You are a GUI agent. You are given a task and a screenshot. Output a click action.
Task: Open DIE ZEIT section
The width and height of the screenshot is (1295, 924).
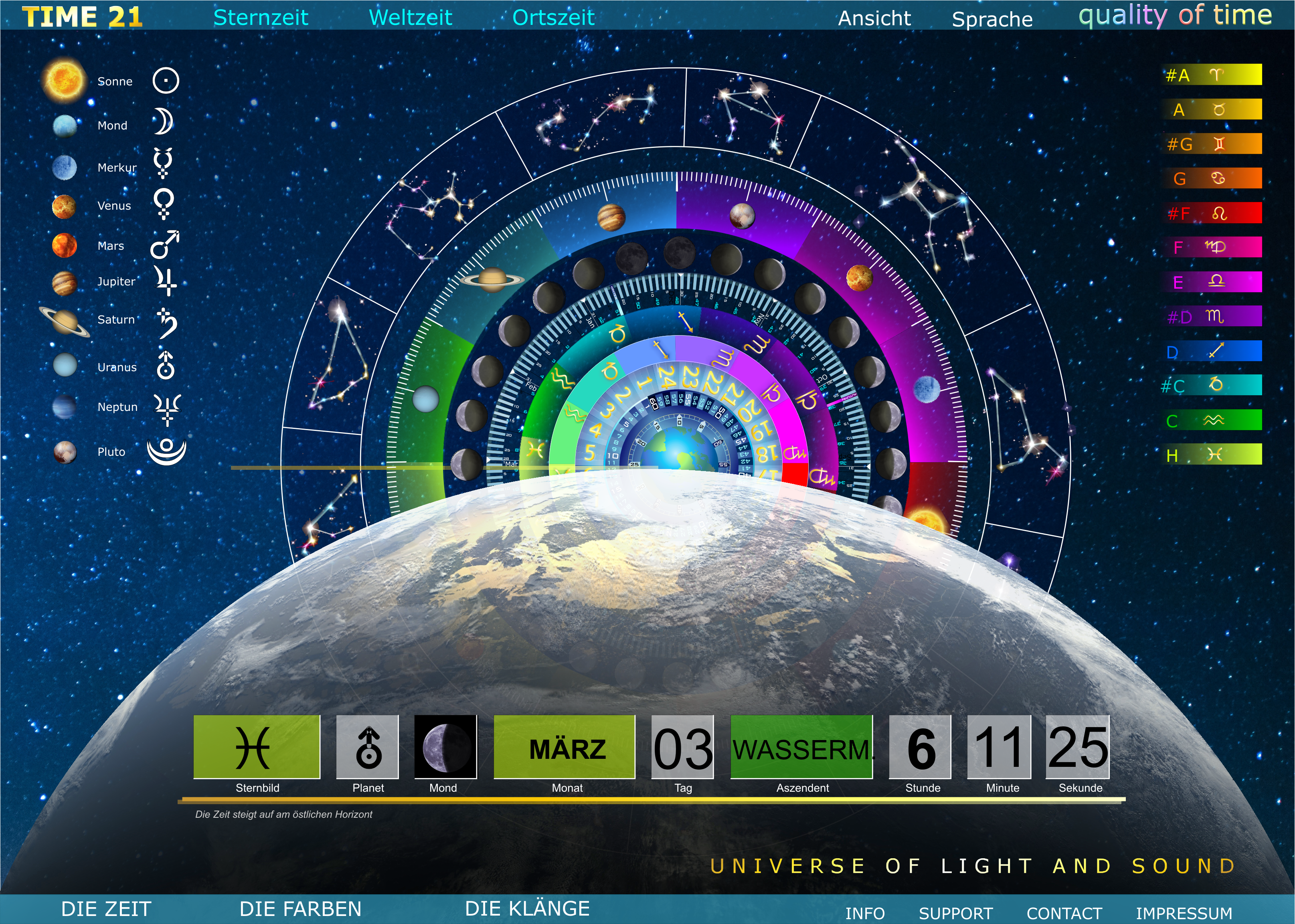click(x=106, y=909)
